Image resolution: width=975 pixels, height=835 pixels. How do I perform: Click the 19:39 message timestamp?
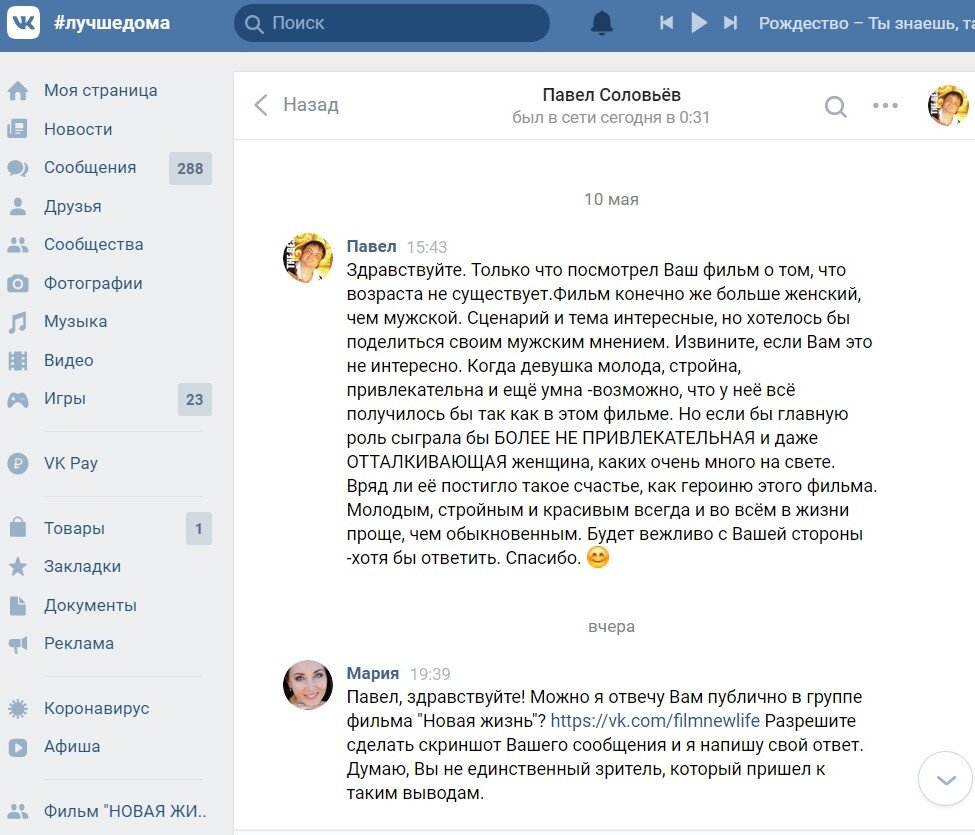430,675
